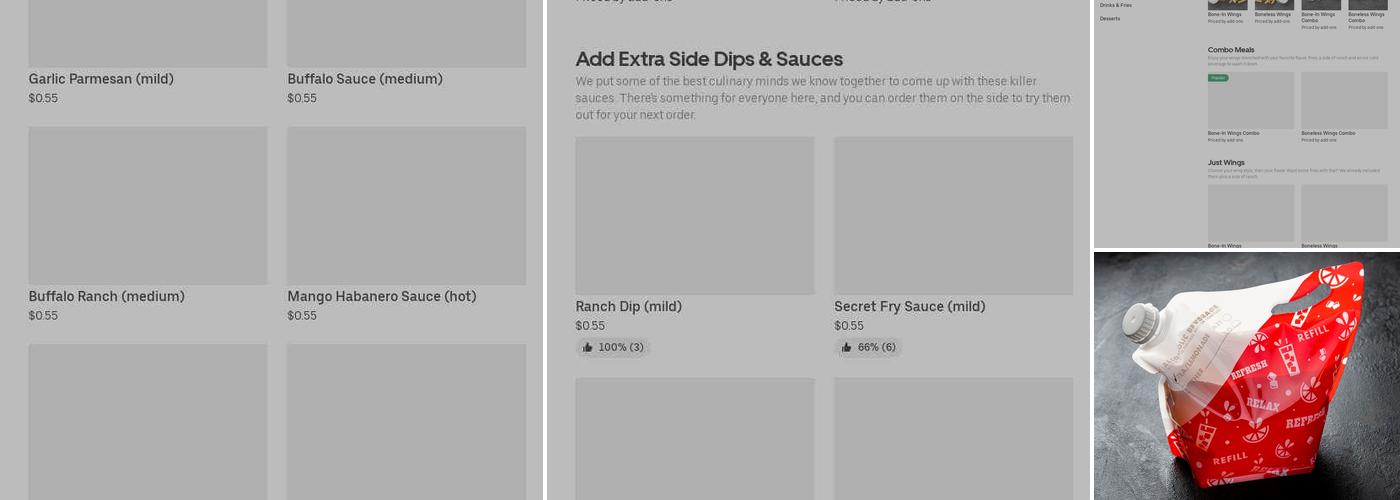Click the Add Extra Side Dips & Sauces heading
The image size is (1400, 500).
(709, 59)
